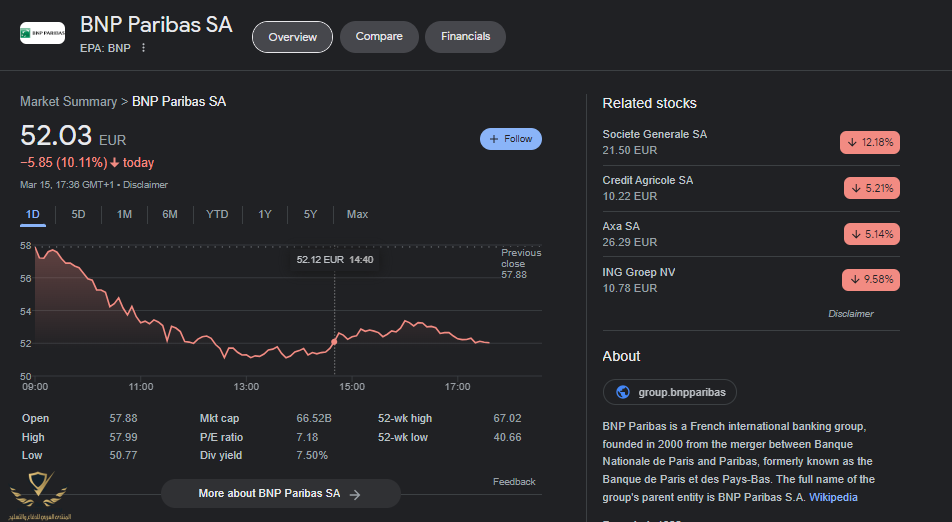Click the chart data point at 14:40
This screenshot has width=952, height=522.
(x=334, y=342)
